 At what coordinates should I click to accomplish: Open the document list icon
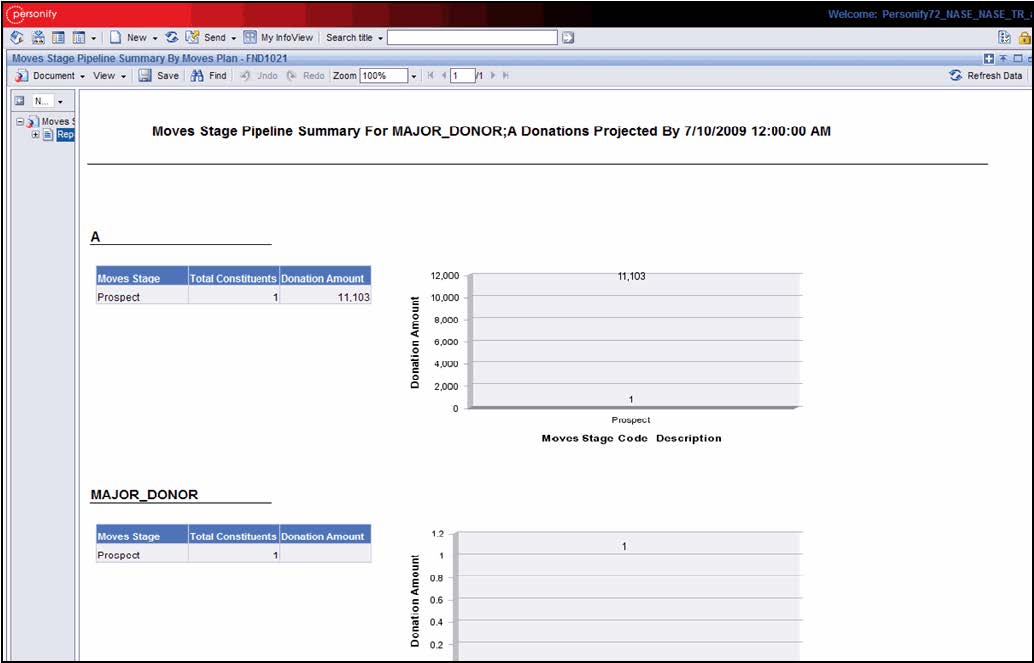tap(38, 38)
